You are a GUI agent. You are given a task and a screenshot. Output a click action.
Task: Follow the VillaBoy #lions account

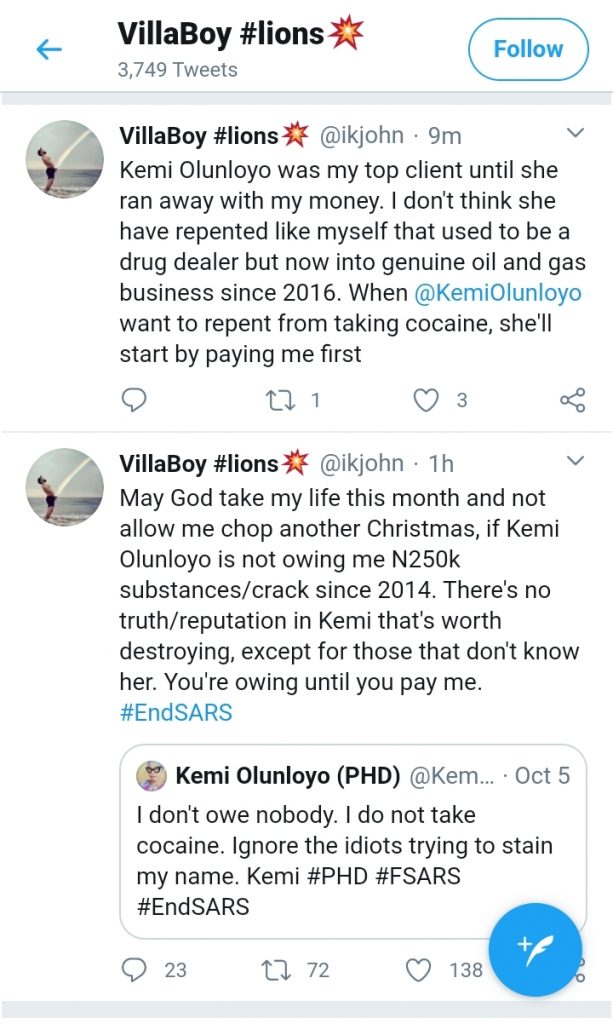point(527,49)
